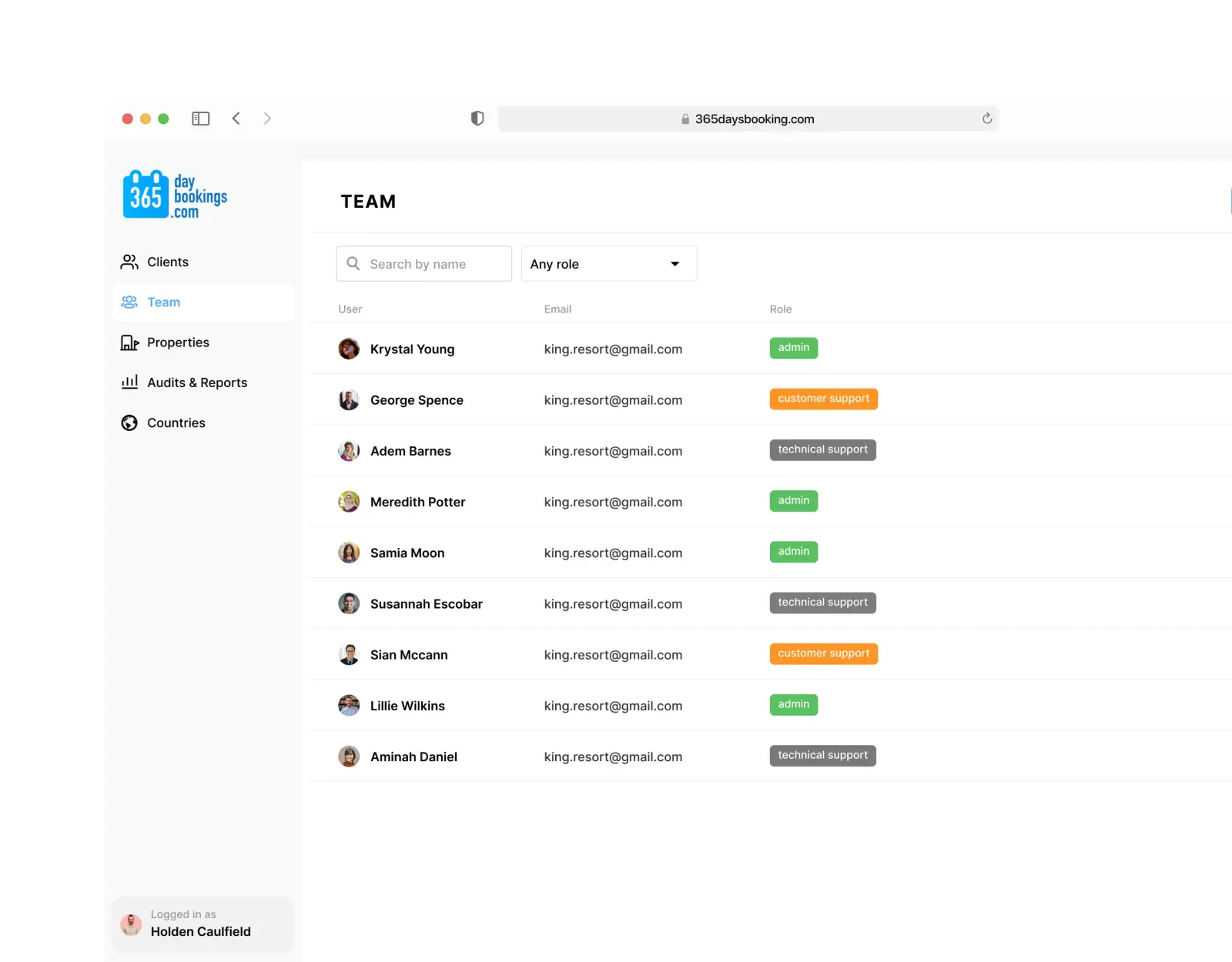Select the name Susannah Escobar
The height and width of the screenshot is (962, 1232).
coord(427,604)
